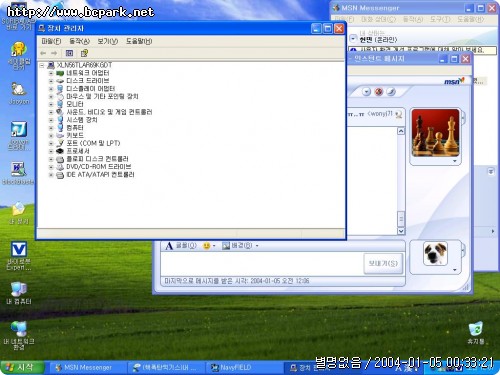The height and width of the screenshot is (375, 500).
Task: Open dropdown below the dog display picture
Action: (x=455, y=270)
